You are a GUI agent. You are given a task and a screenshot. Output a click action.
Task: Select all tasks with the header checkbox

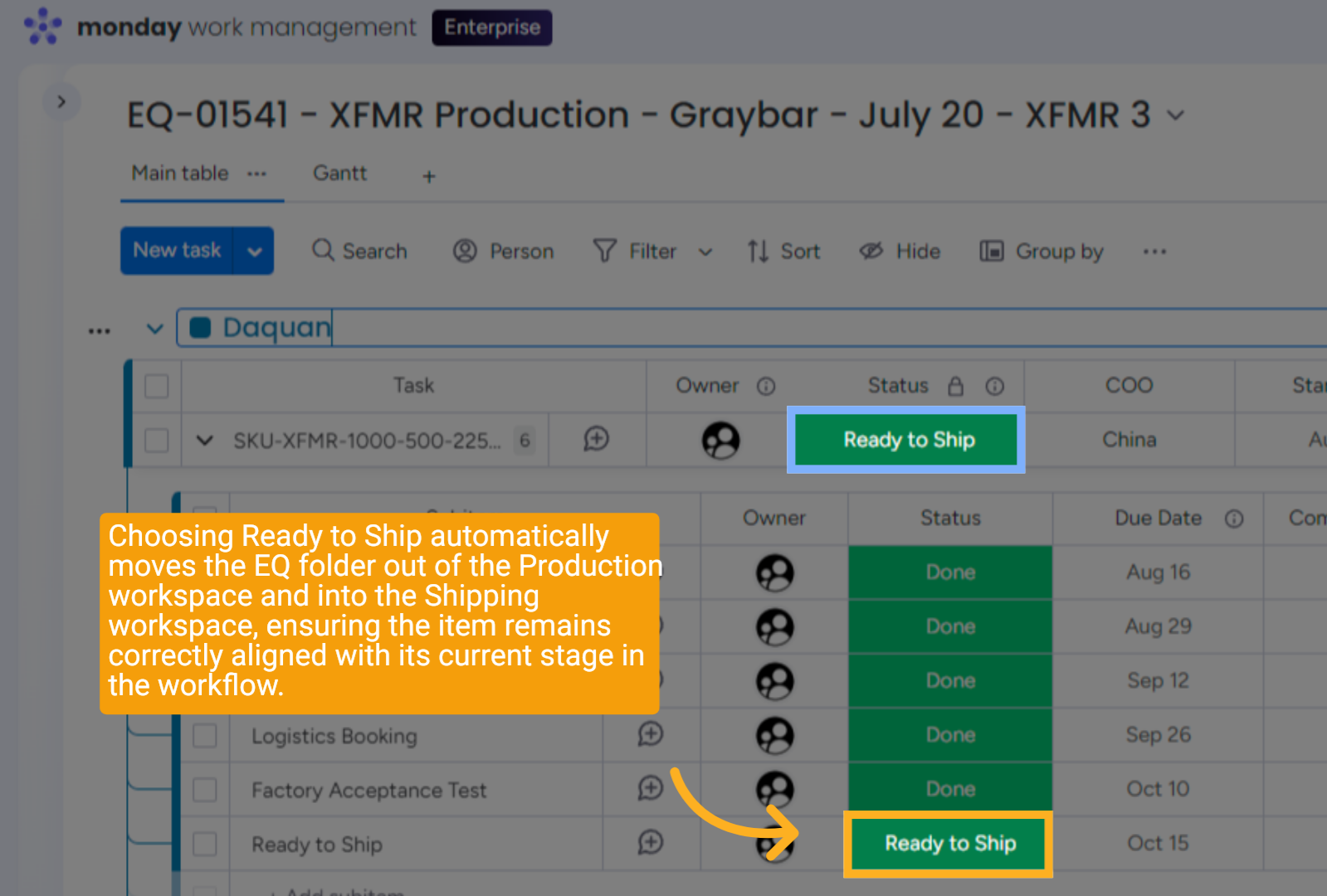pyautogui.click(x=157, y=386)
